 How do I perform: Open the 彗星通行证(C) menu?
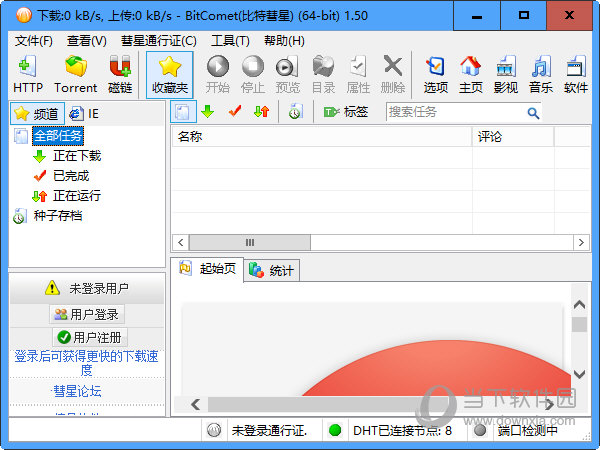click(158, 41)
